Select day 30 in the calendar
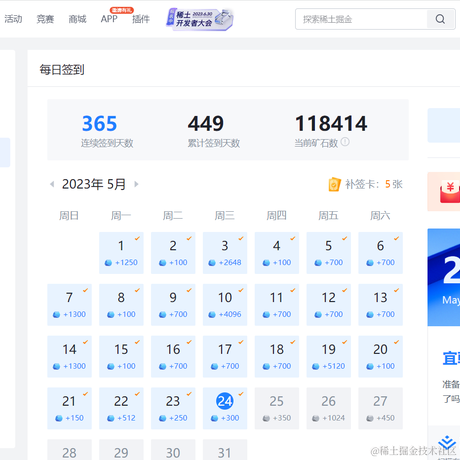This screenshot has height=460, width=460. pyautogui.click(x=173, y=450)
